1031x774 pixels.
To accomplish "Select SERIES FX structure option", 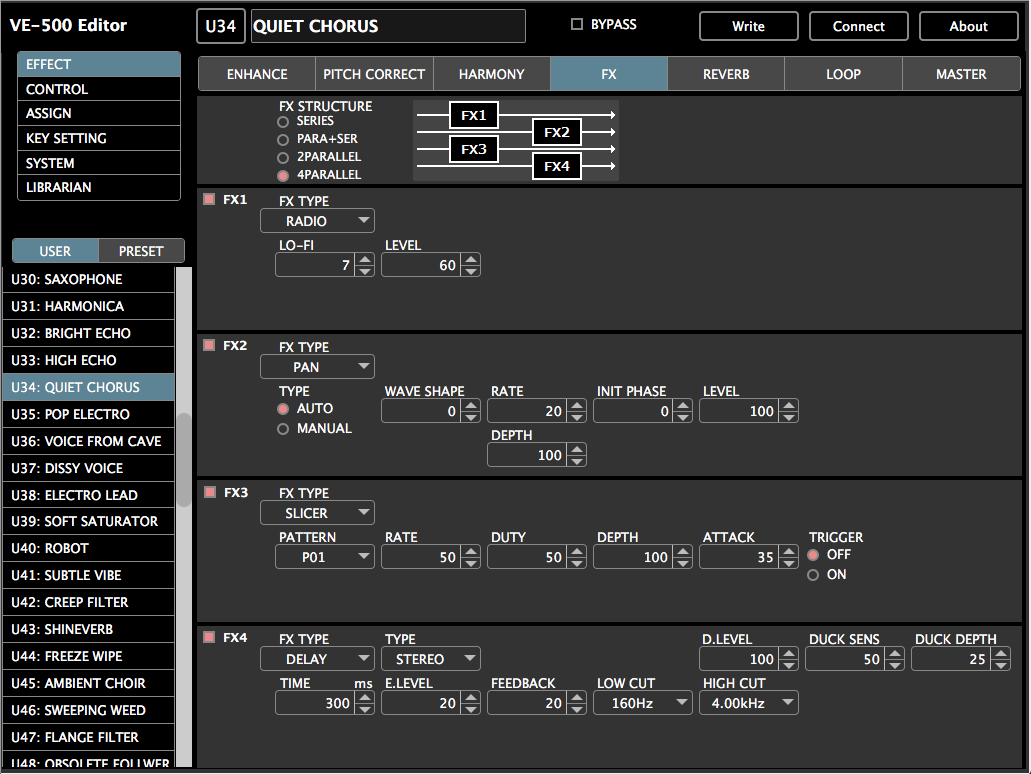I will tap(283, 122).
